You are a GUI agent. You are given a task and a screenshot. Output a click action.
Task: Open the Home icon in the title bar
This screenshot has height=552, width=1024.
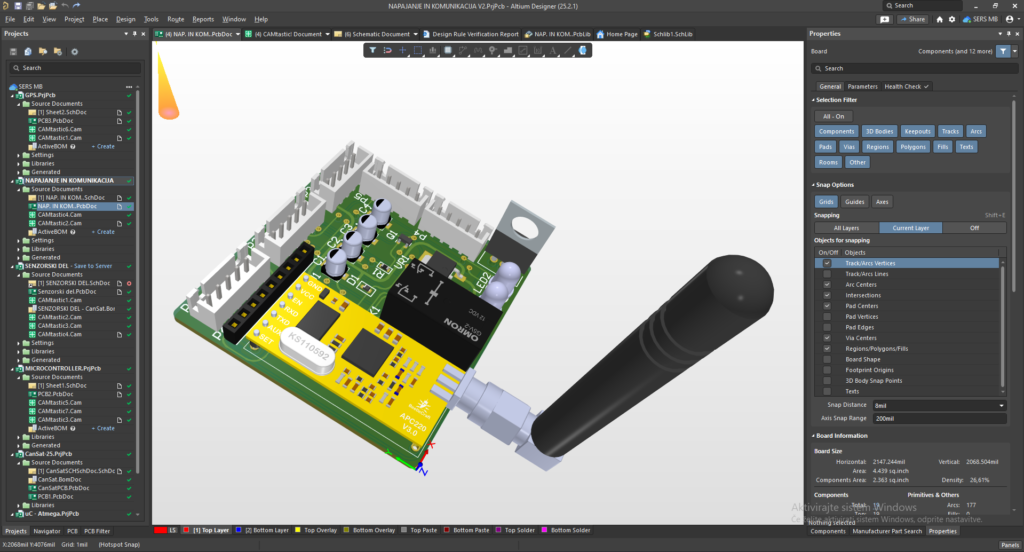coord(939,19)
